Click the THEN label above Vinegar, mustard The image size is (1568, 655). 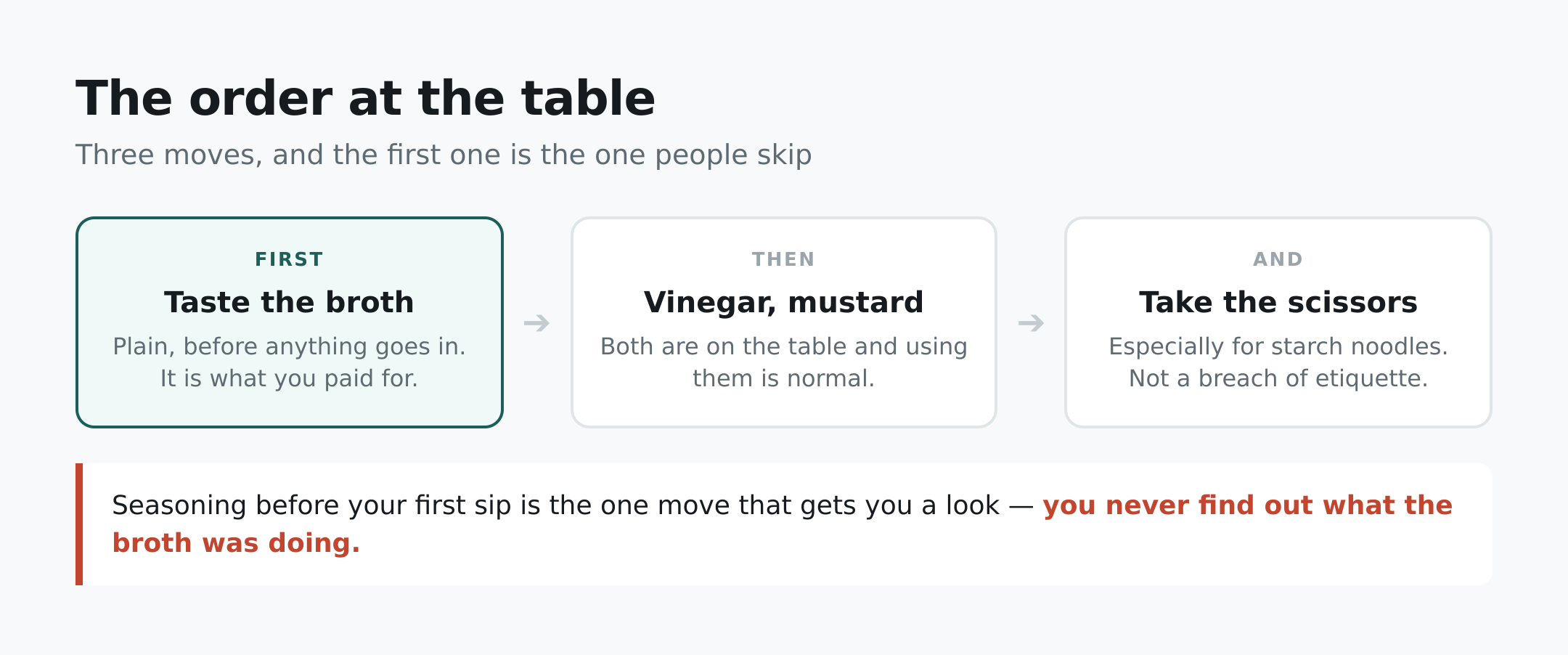(x=783, y=259)
